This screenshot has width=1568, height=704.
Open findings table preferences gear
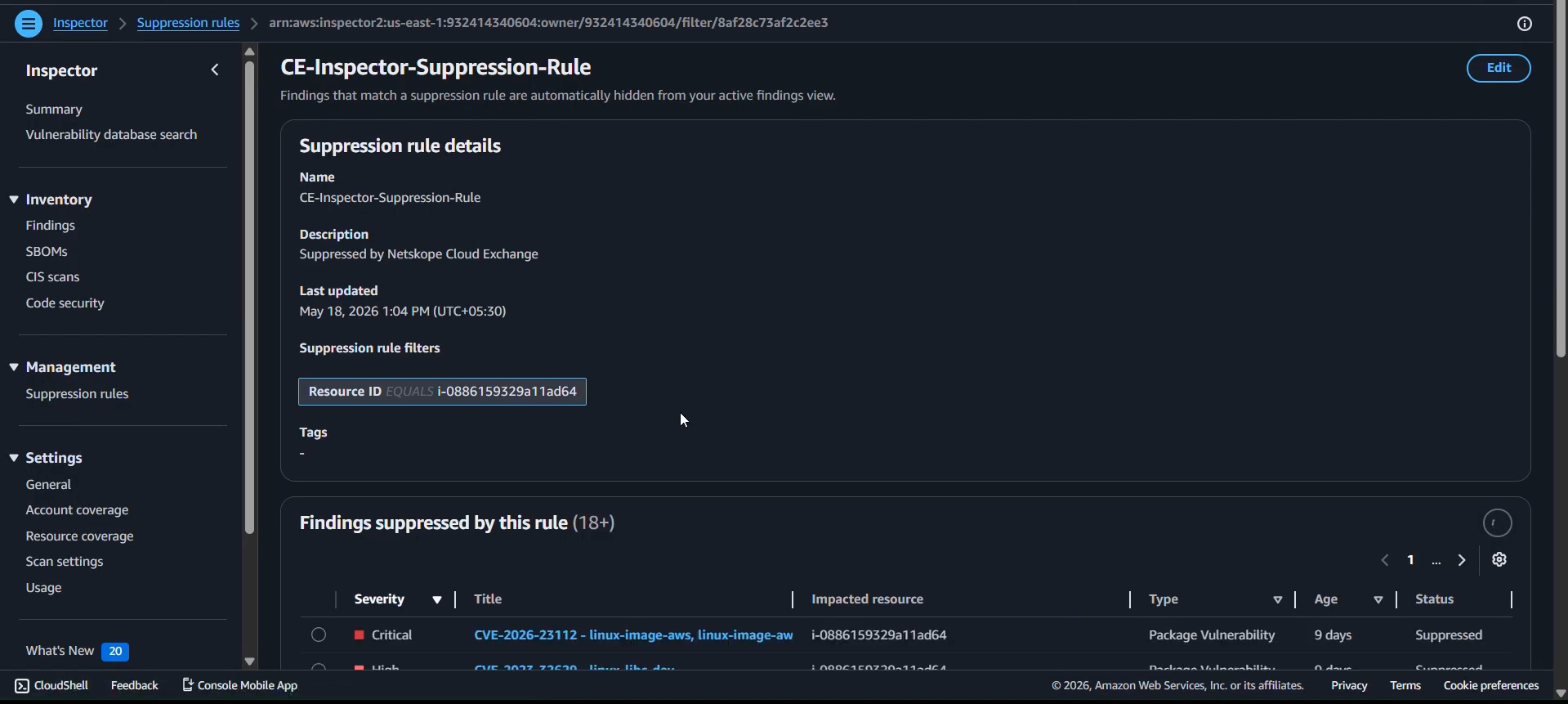pos(1499,560)
